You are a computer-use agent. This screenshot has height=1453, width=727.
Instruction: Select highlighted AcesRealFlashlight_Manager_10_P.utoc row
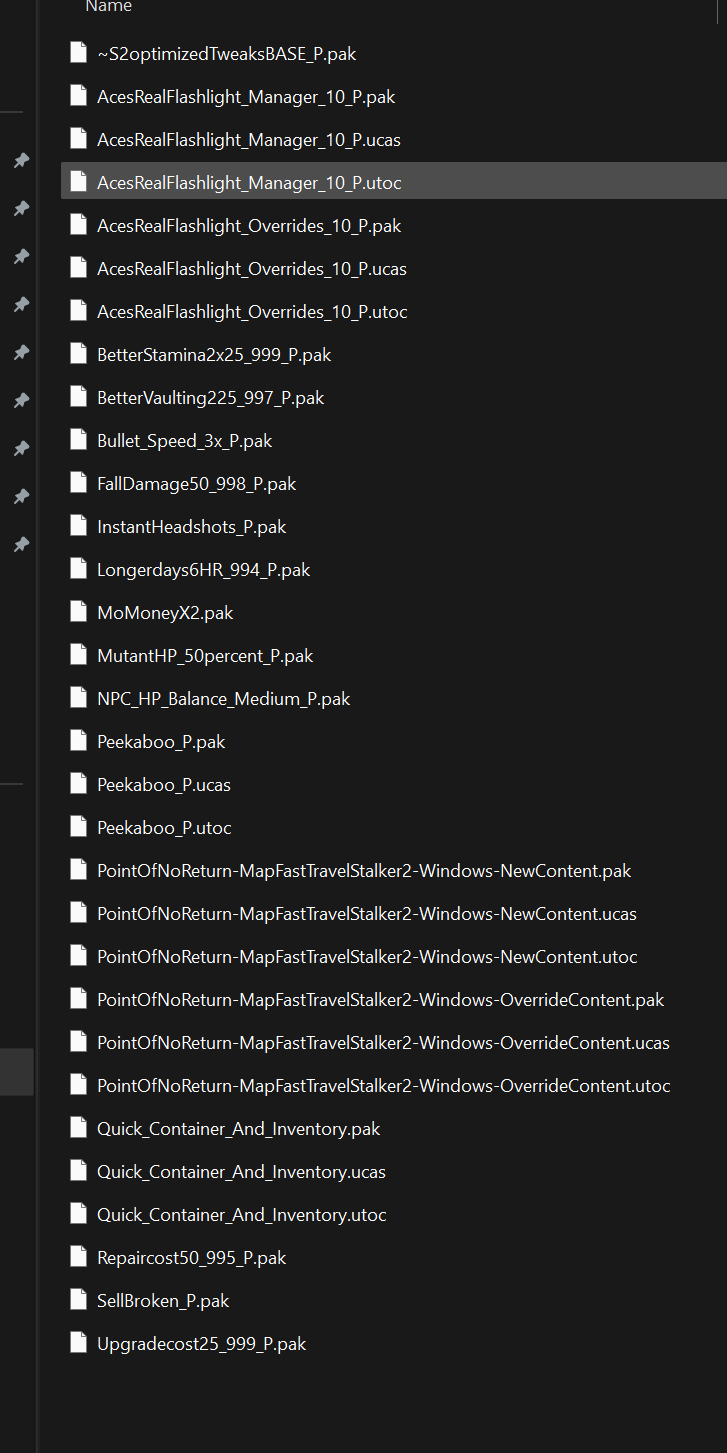pos(394,183)
